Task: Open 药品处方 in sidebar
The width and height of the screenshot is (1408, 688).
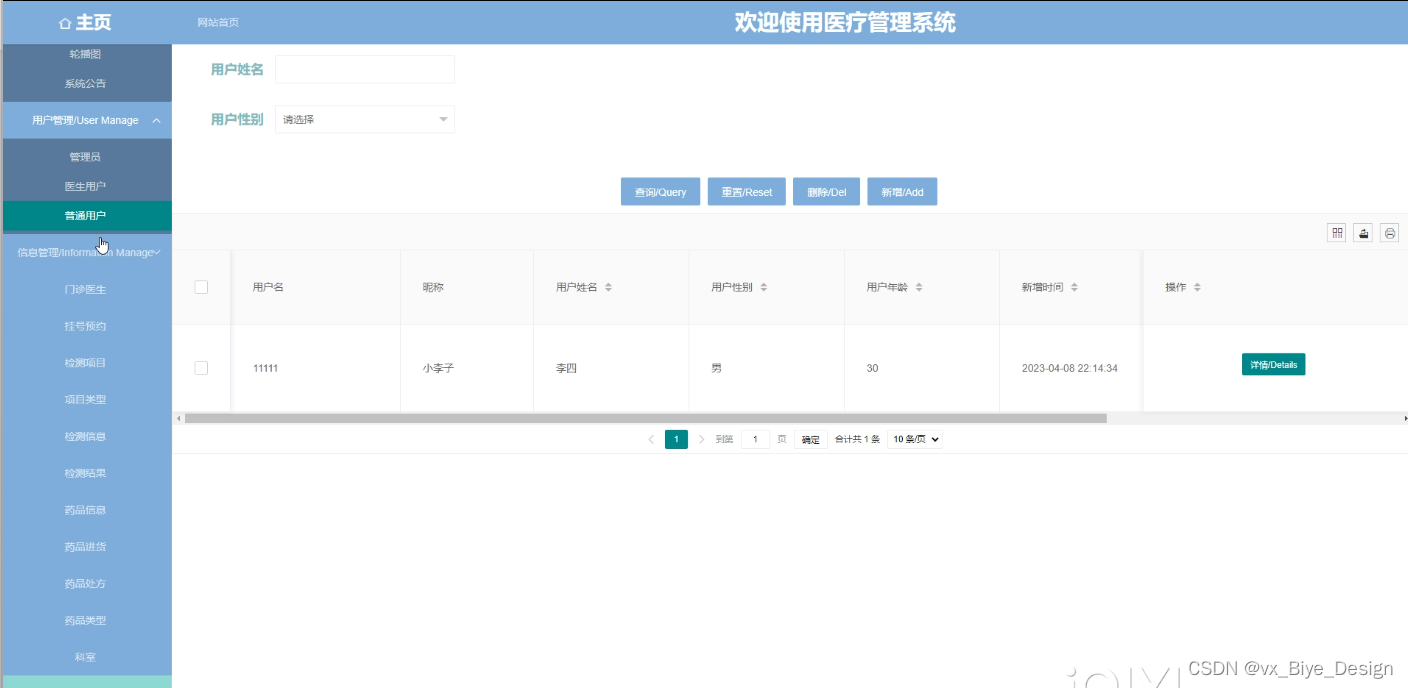Action: coord(85,584)
